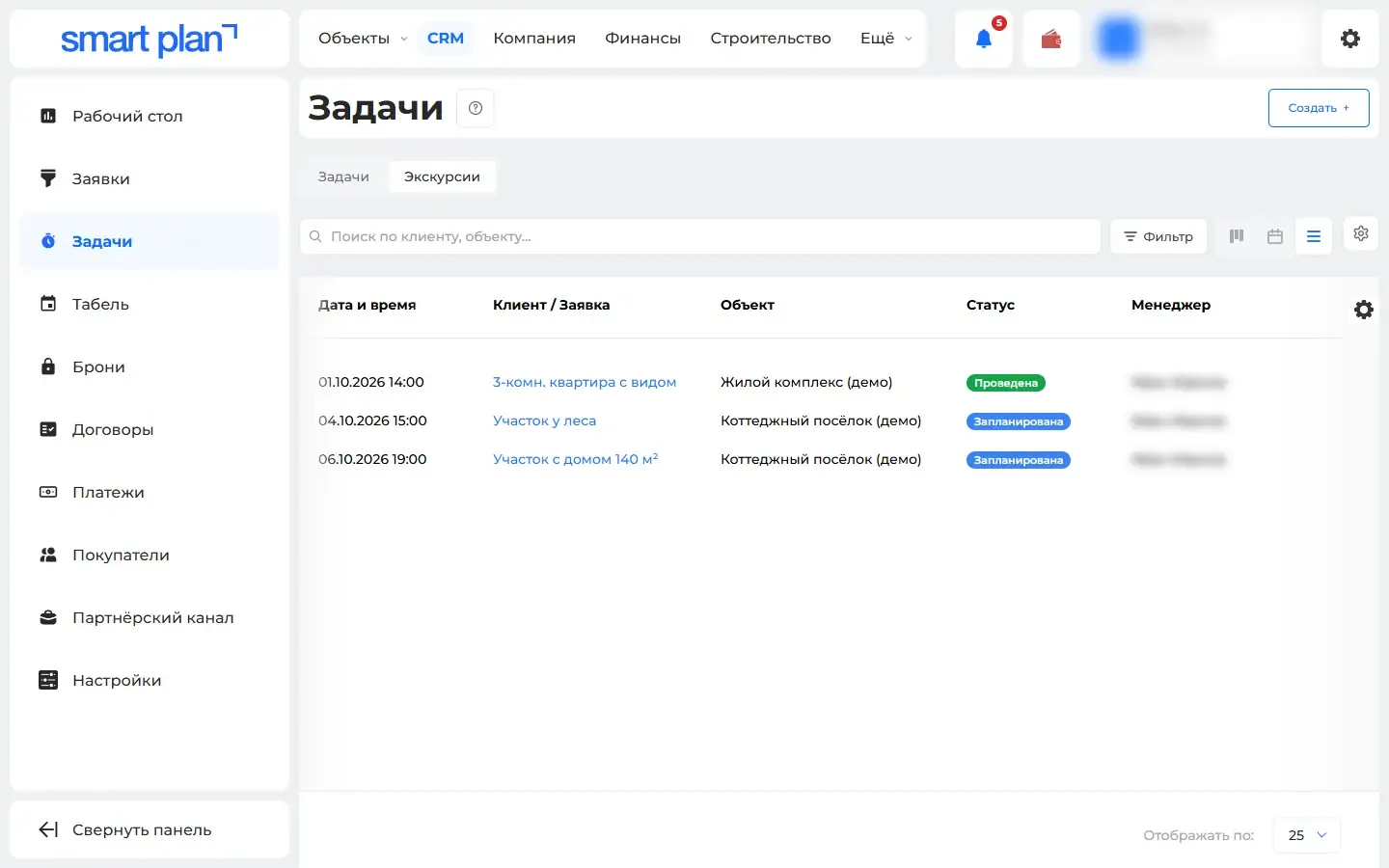Open Табель in the sidebar
This screenshot has height=868, width=1389.
pos(150,304)
